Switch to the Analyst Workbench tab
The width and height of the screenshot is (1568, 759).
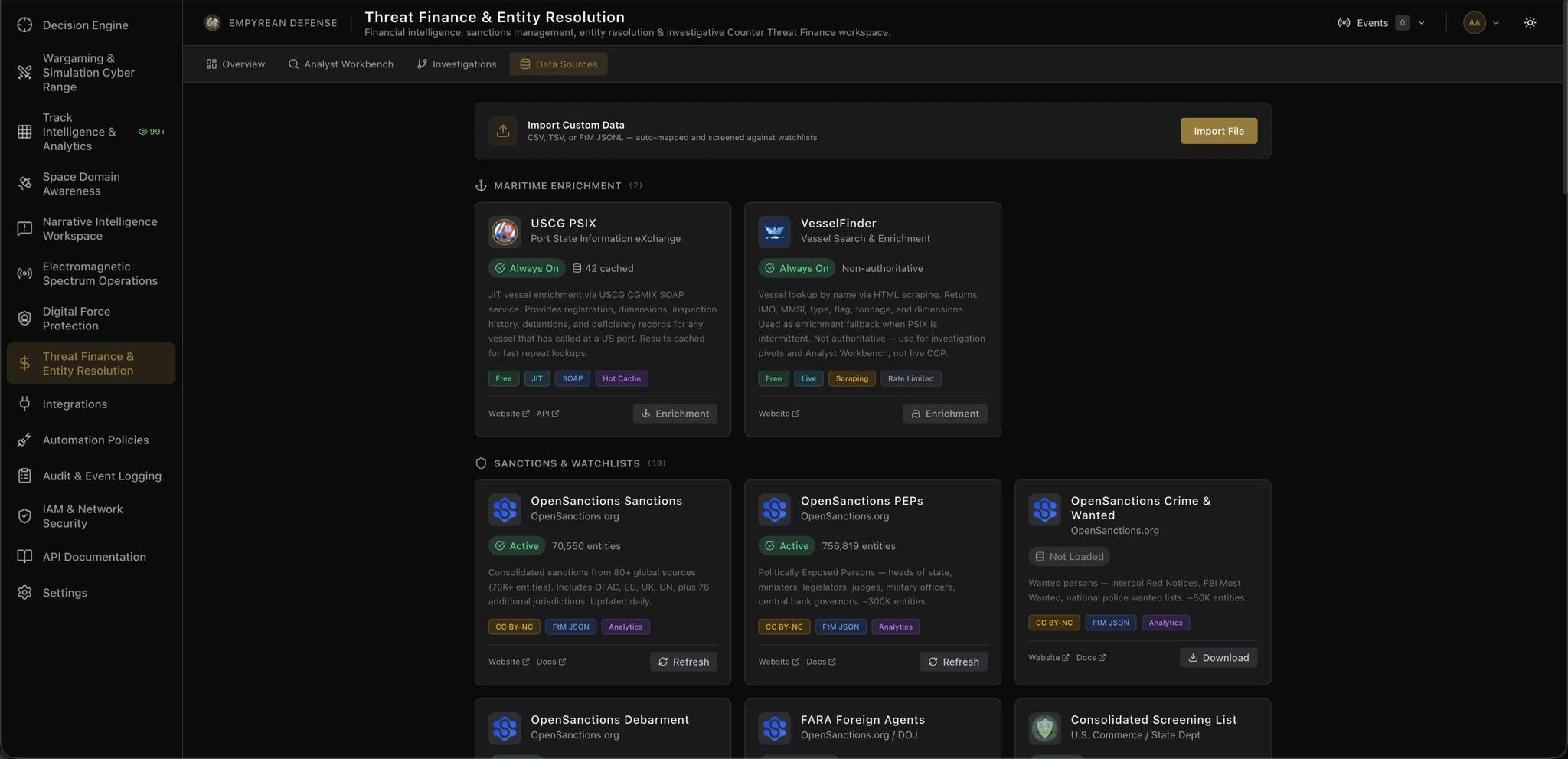pos(341,64)
